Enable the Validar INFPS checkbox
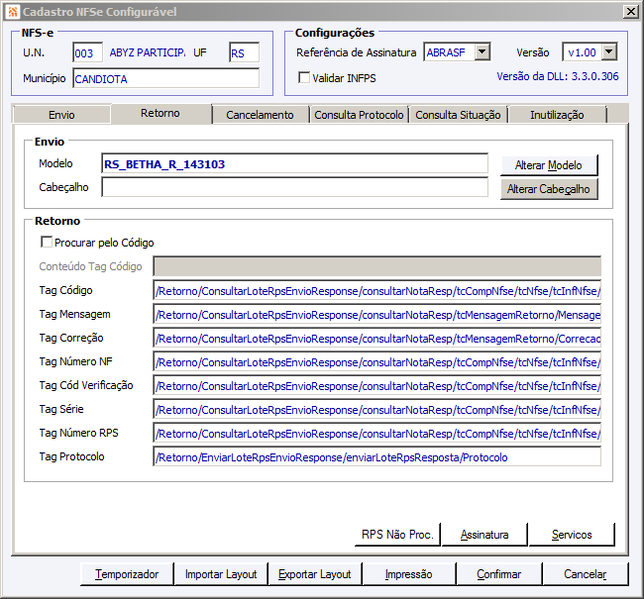Viewport: 644px width, 599px height. point(304,77)
